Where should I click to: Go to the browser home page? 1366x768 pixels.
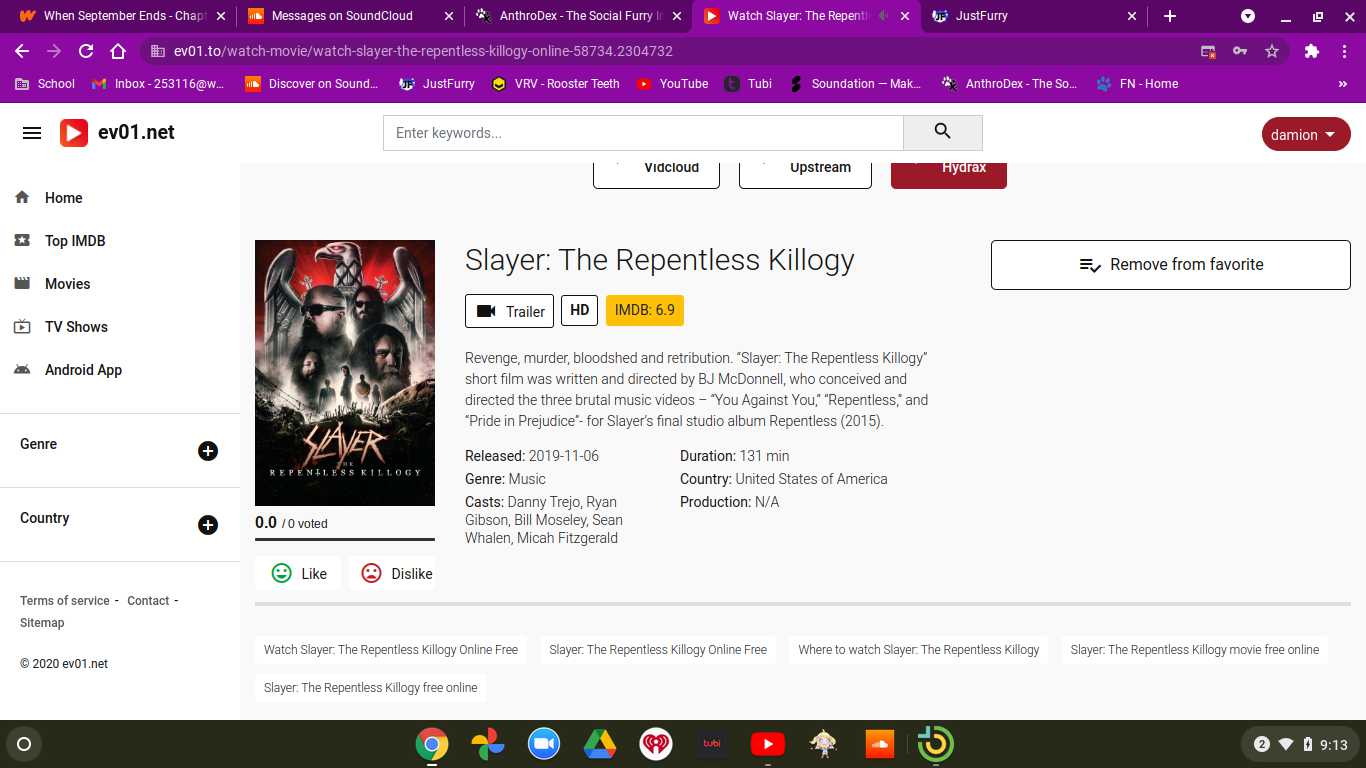[x=118, y=51]
